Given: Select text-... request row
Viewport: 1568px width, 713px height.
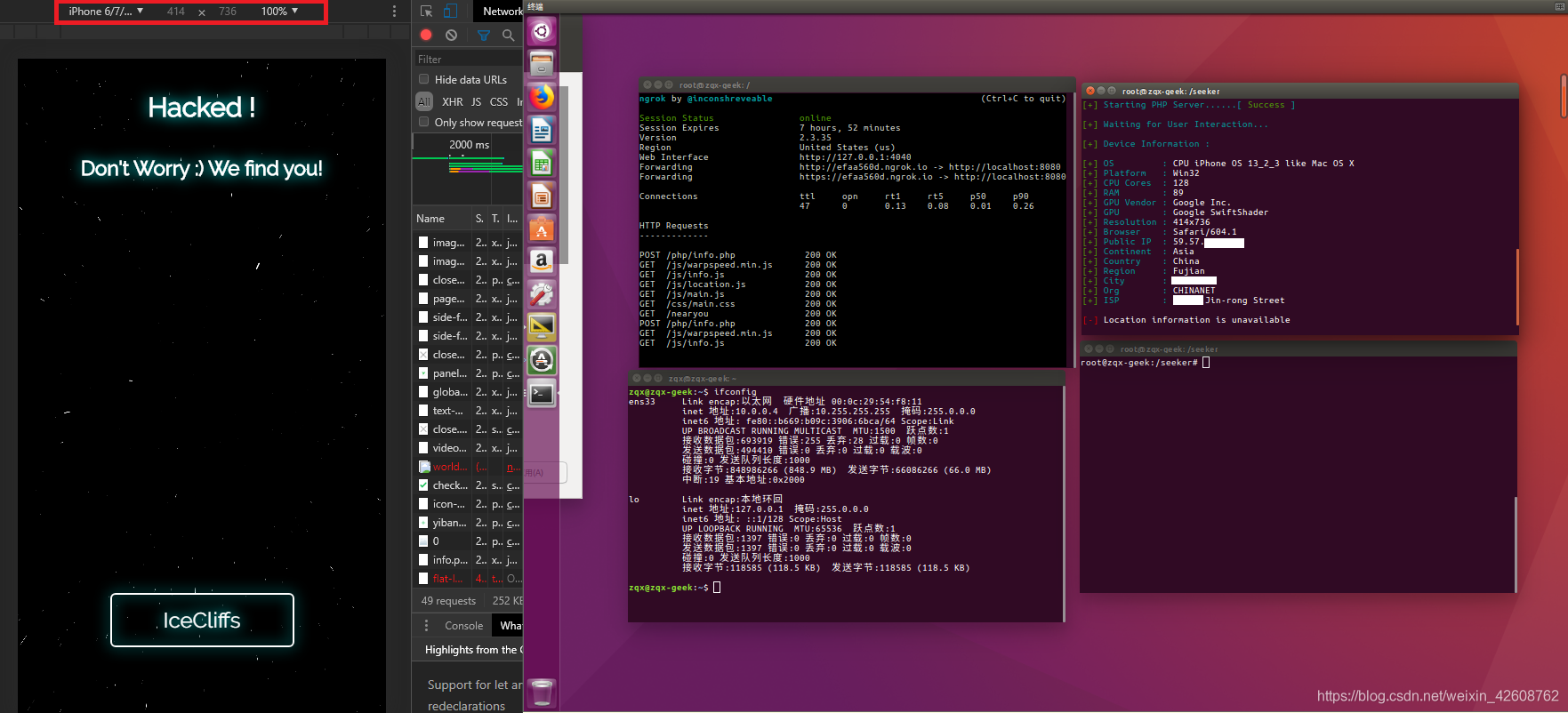Looking at the screenshot, I should pyautogui.click(x=469, y=411).
